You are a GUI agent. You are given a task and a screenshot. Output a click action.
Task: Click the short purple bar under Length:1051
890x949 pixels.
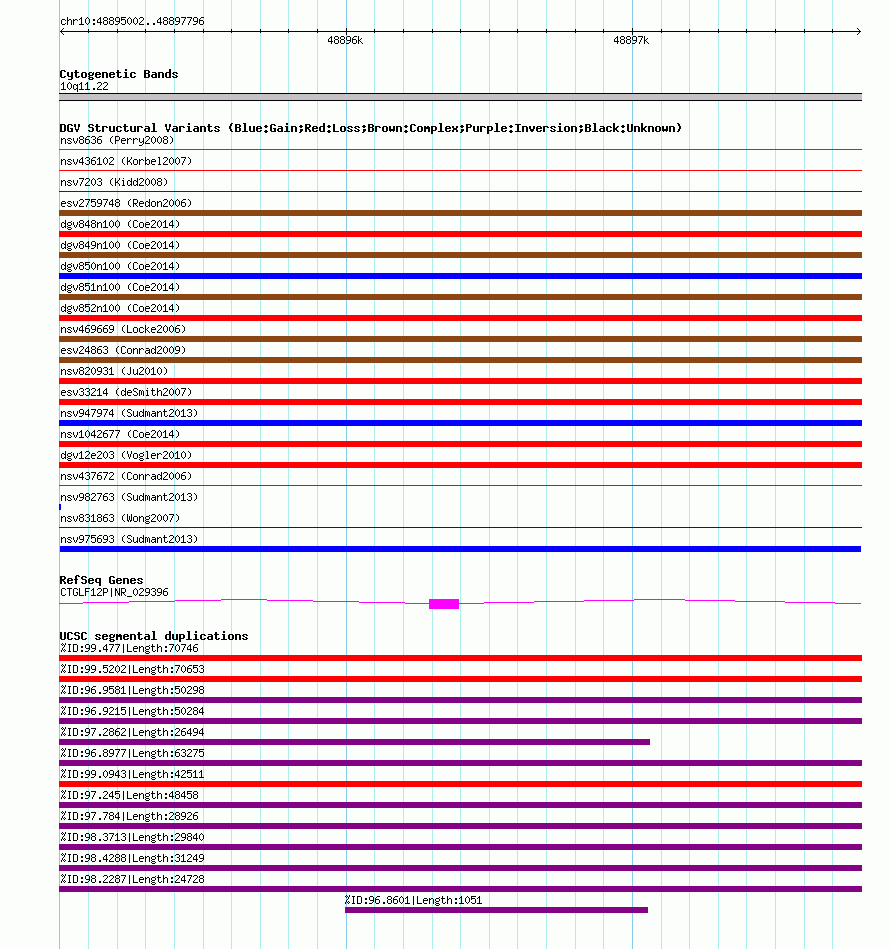tap(496, 910)
